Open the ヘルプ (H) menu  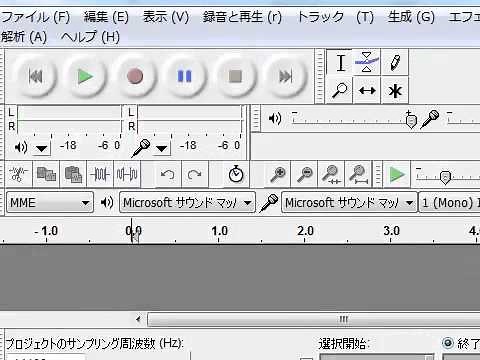[90, 37]
